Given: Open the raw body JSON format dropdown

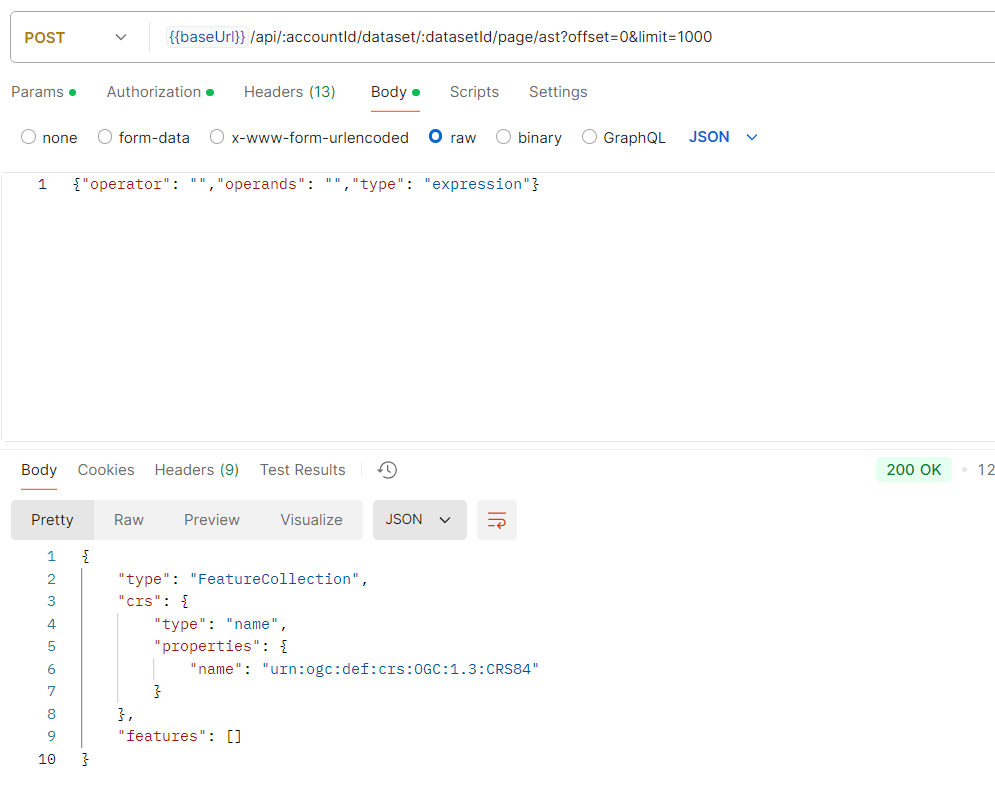Looking at the screenshot, I should (x=723, y=137).
